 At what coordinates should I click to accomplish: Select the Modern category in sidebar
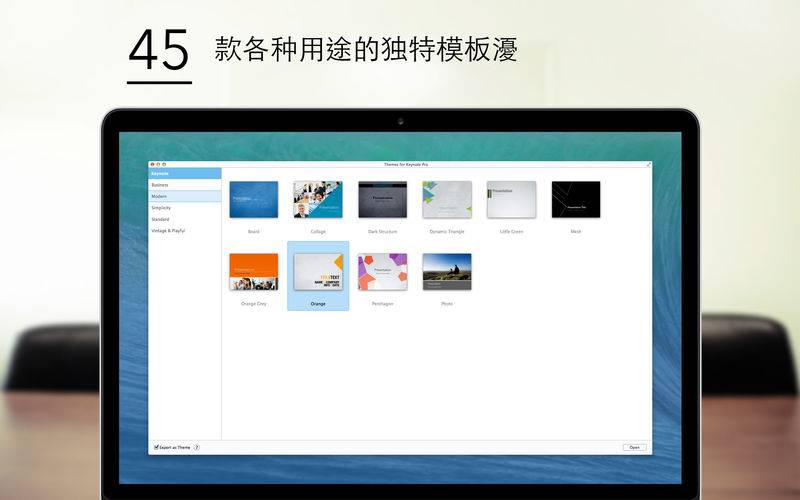185,196
